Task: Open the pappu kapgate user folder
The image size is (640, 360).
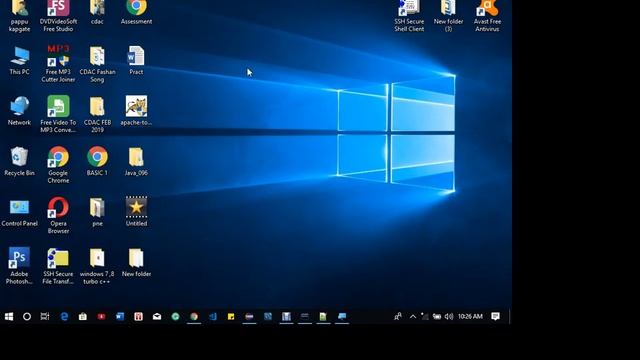Action: pyautogui.click(x=19, y=16)
